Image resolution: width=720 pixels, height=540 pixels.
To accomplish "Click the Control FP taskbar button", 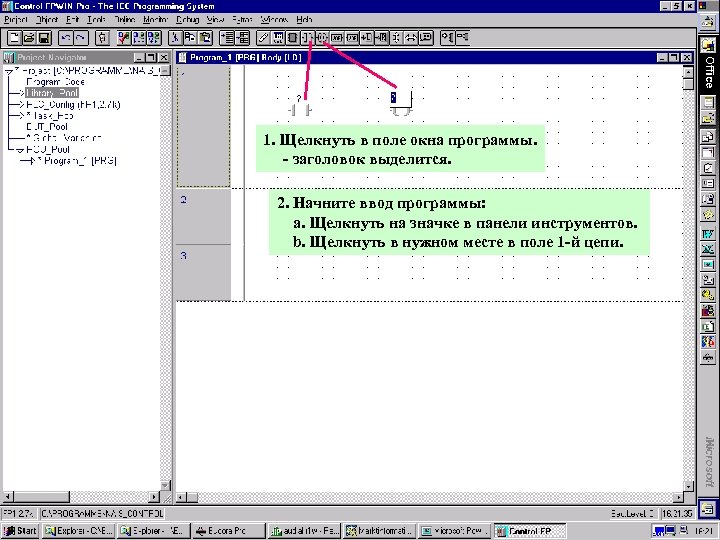I will point(530,531).
